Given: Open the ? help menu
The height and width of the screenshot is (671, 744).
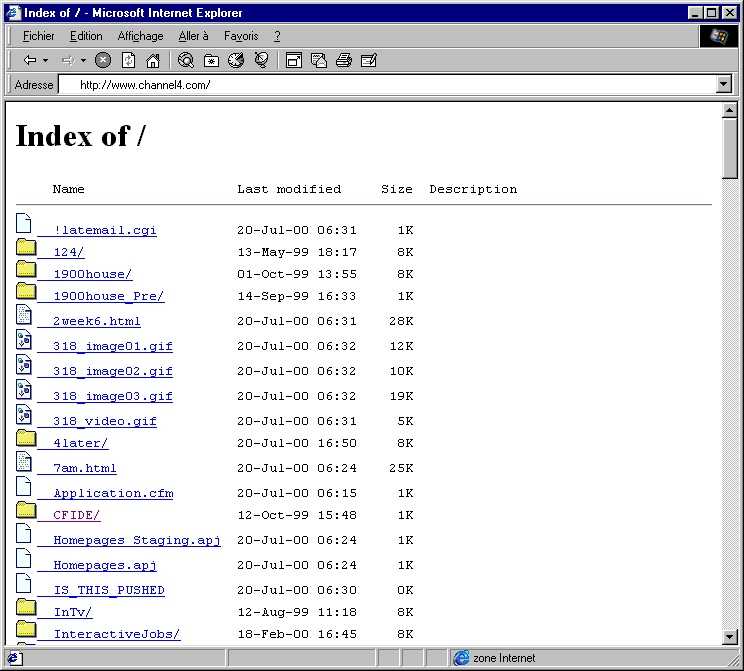Looking at the screenshot, I should [277, 36].
